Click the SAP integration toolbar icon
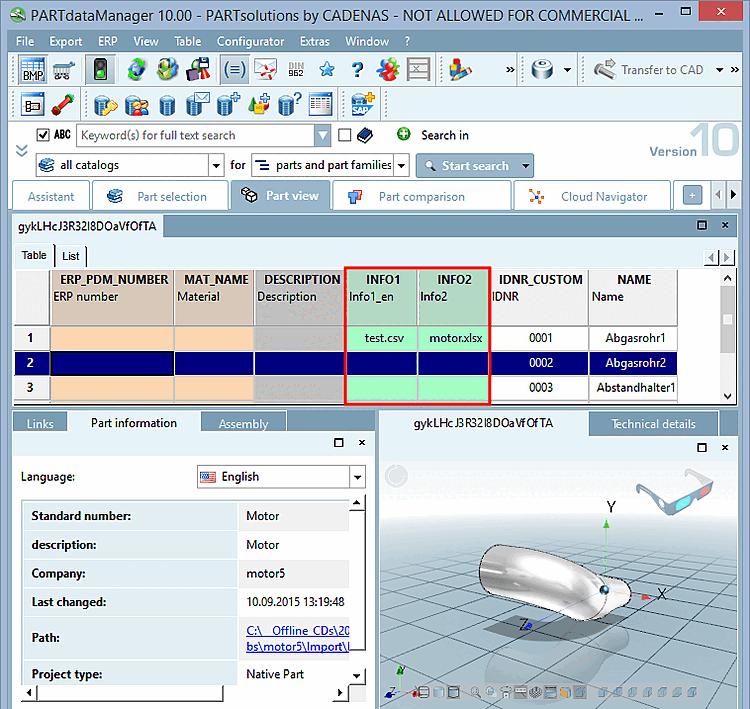 click(360, 104)
